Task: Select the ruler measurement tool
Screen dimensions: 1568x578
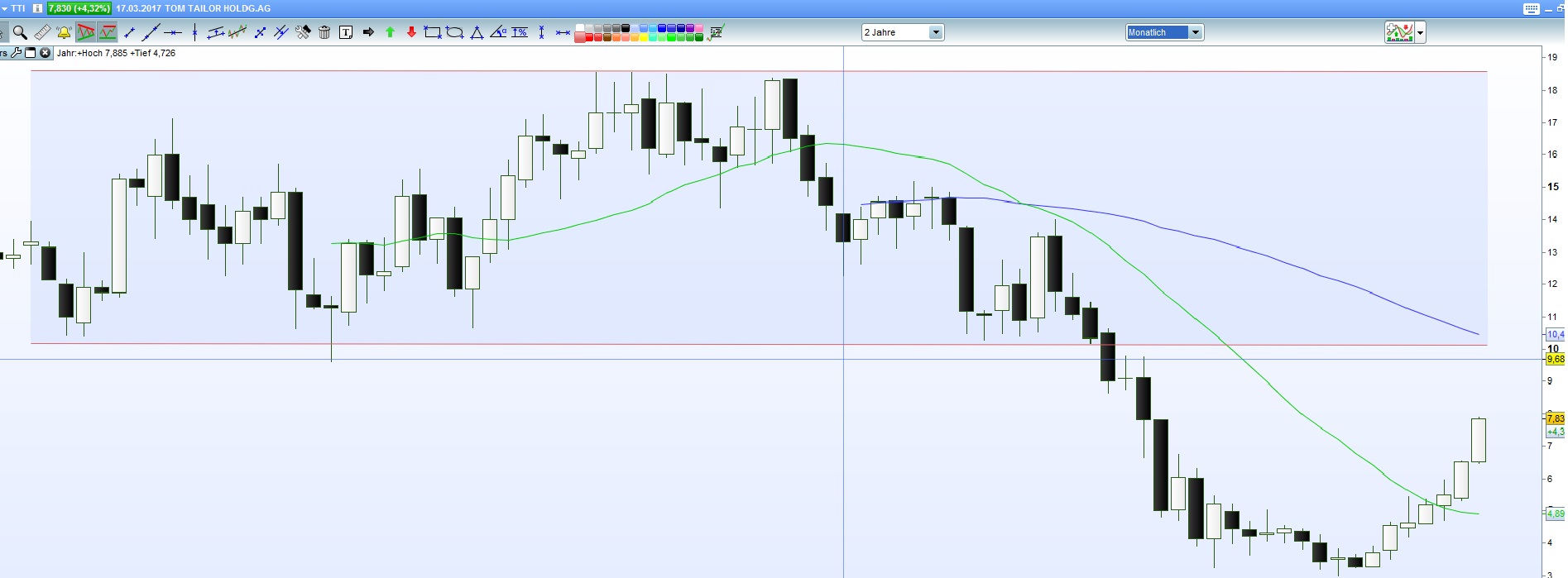Action: pyautogui.click(x=42, y=32)
